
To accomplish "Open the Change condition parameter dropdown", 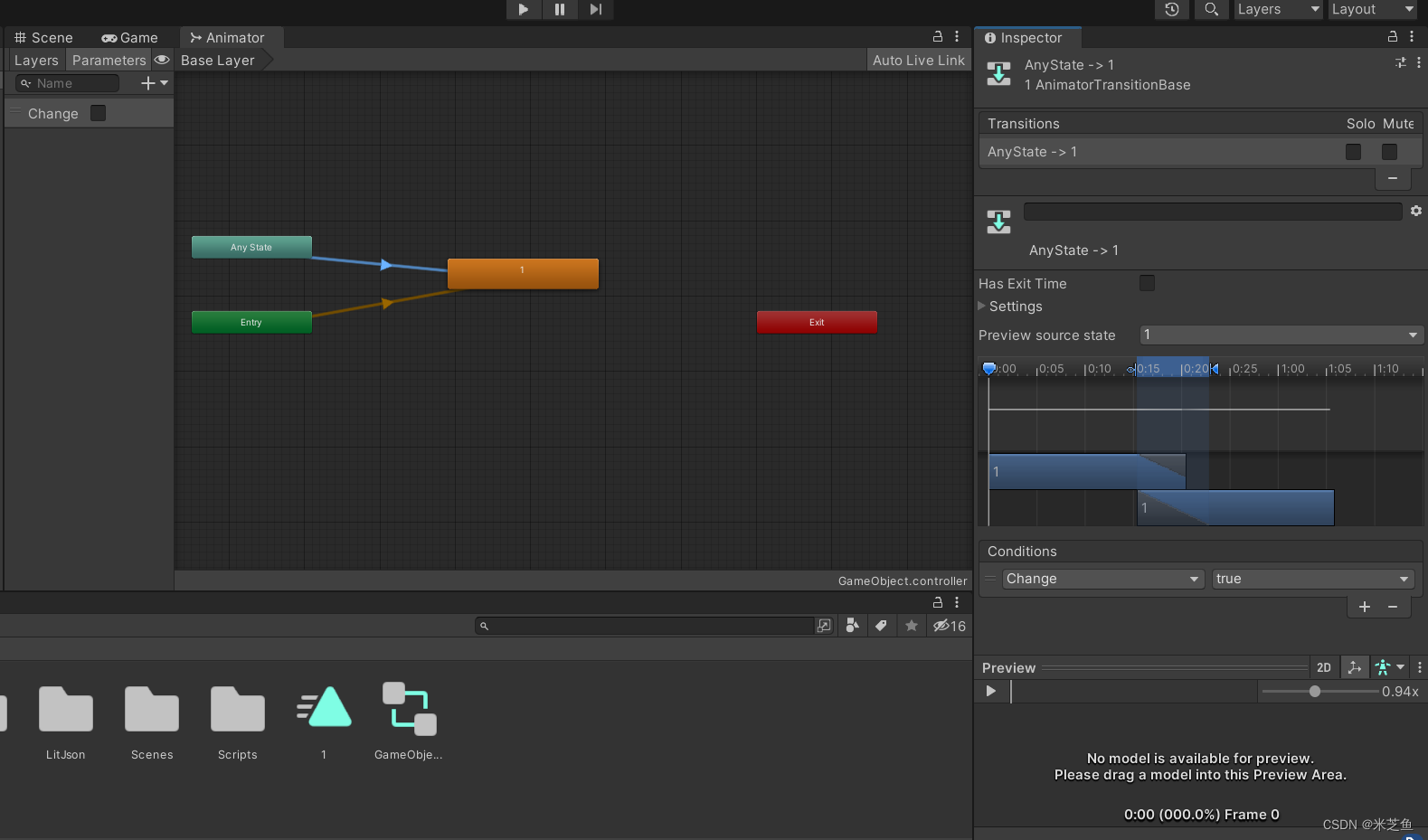I will coord(1103,579).
